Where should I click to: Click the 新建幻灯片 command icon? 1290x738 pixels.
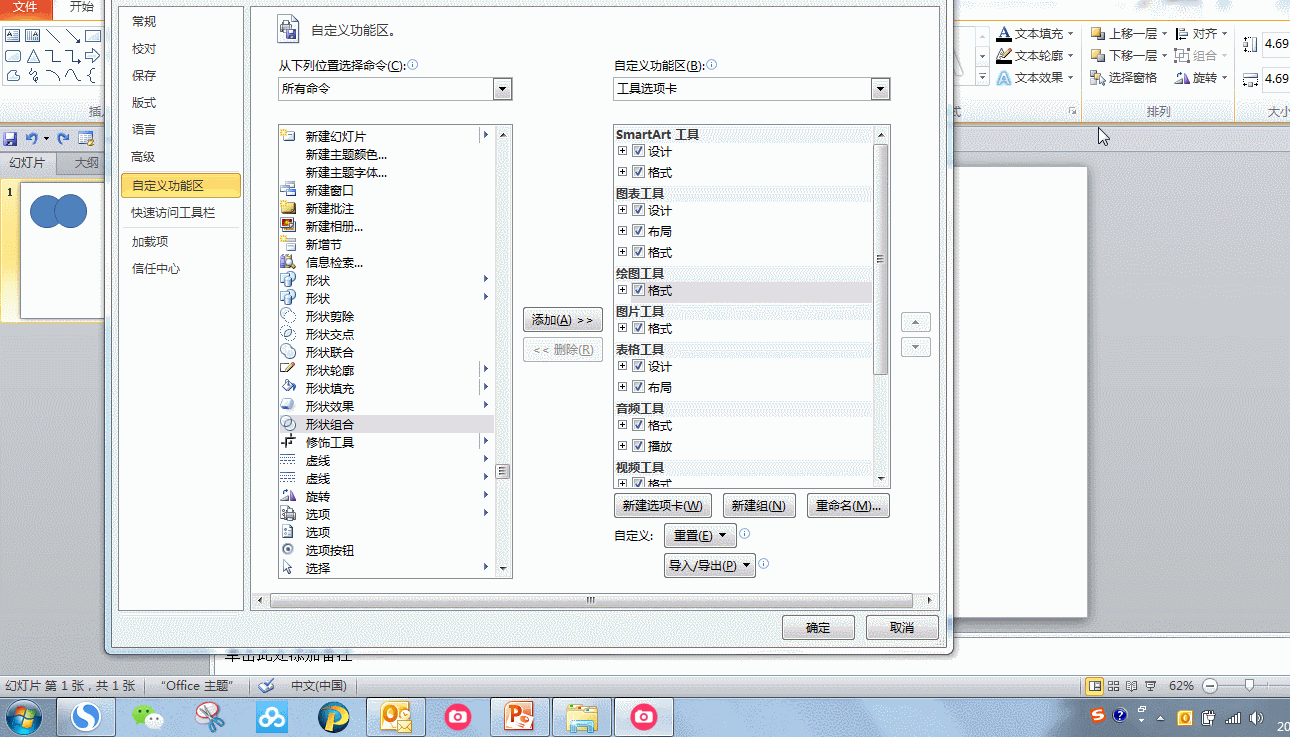click(288, 135)
